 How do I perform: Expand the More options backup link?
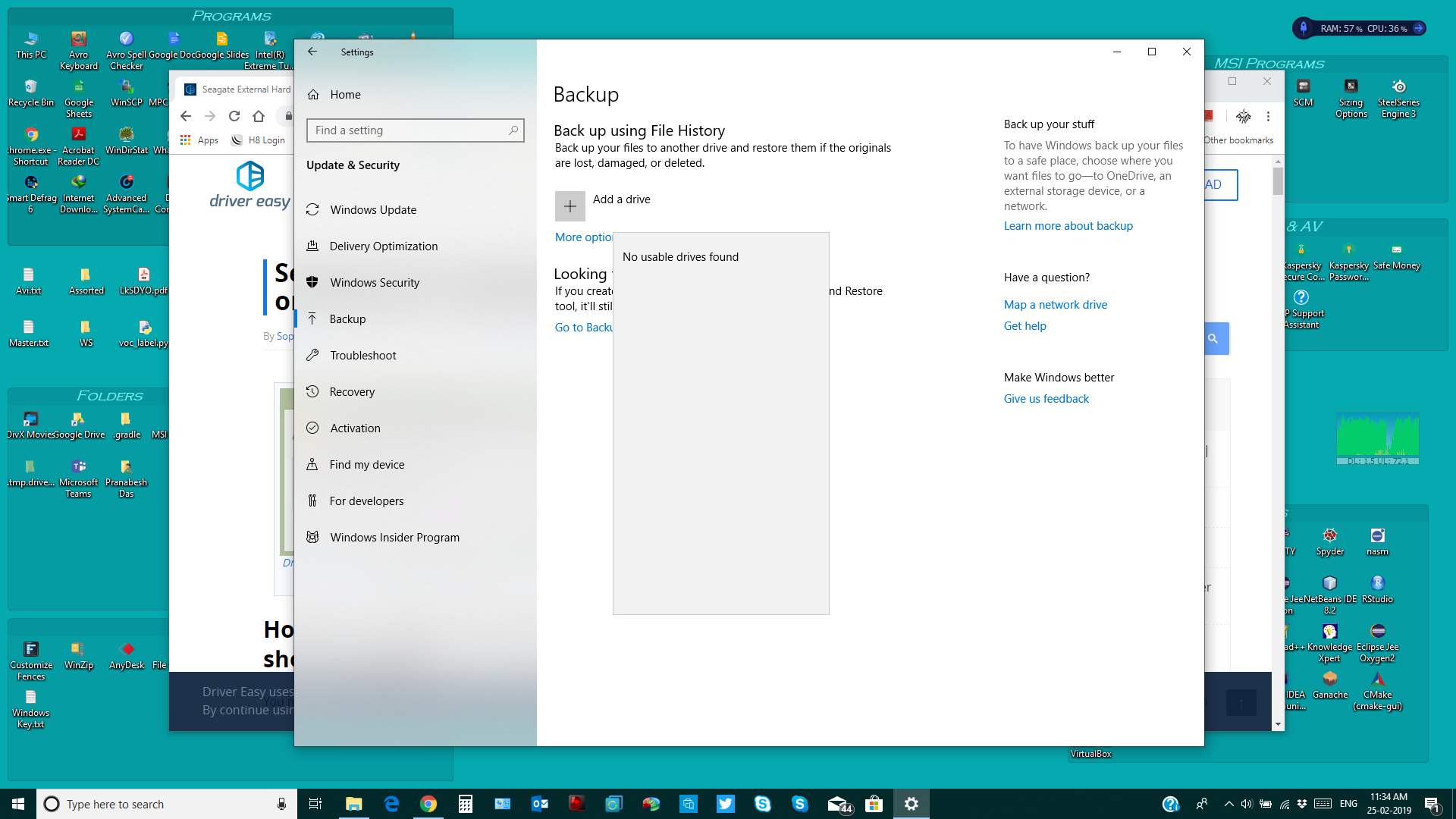583,237
